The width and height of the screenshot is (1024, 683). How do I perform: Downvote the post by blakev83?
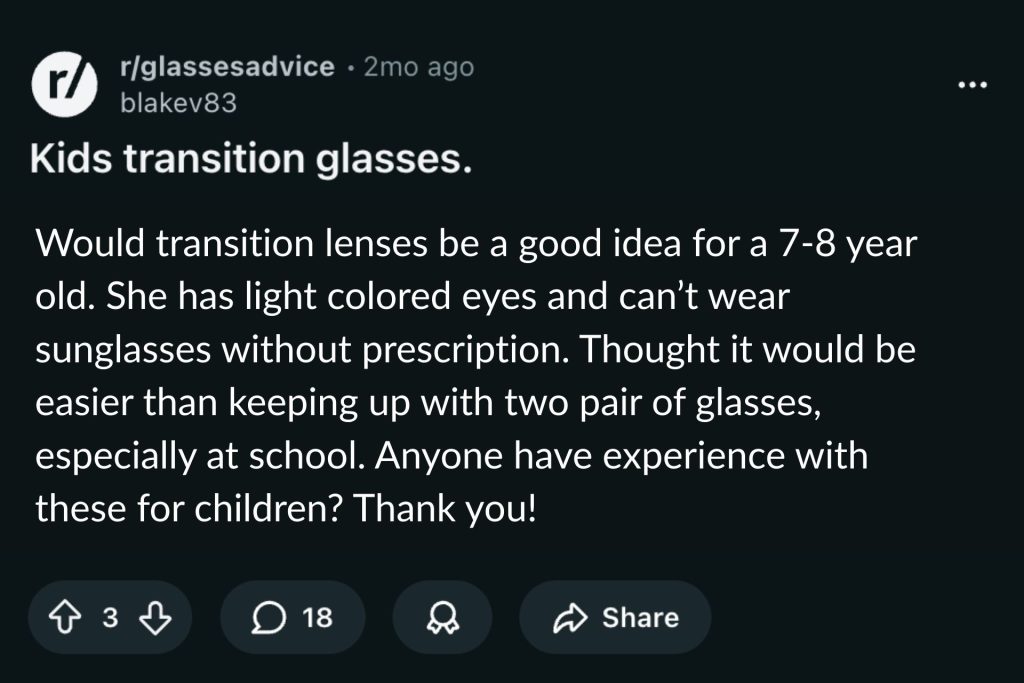pos(153,618)
